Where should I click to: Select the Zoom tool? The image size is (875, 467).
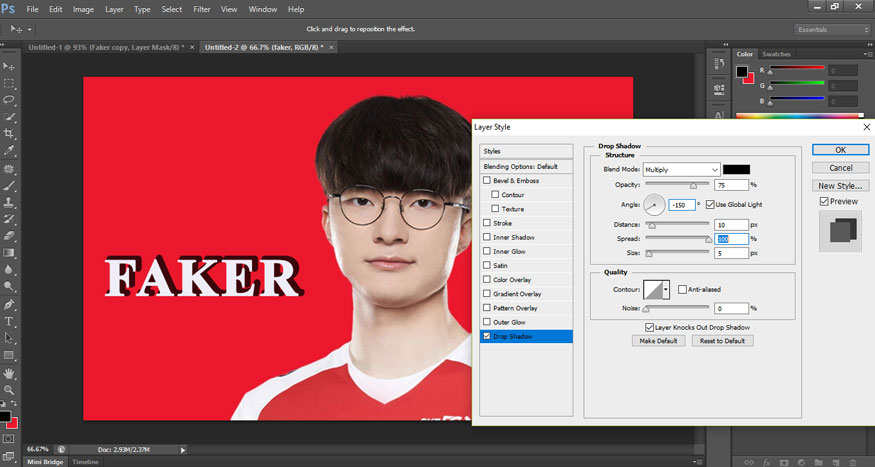tap(9, 390)
